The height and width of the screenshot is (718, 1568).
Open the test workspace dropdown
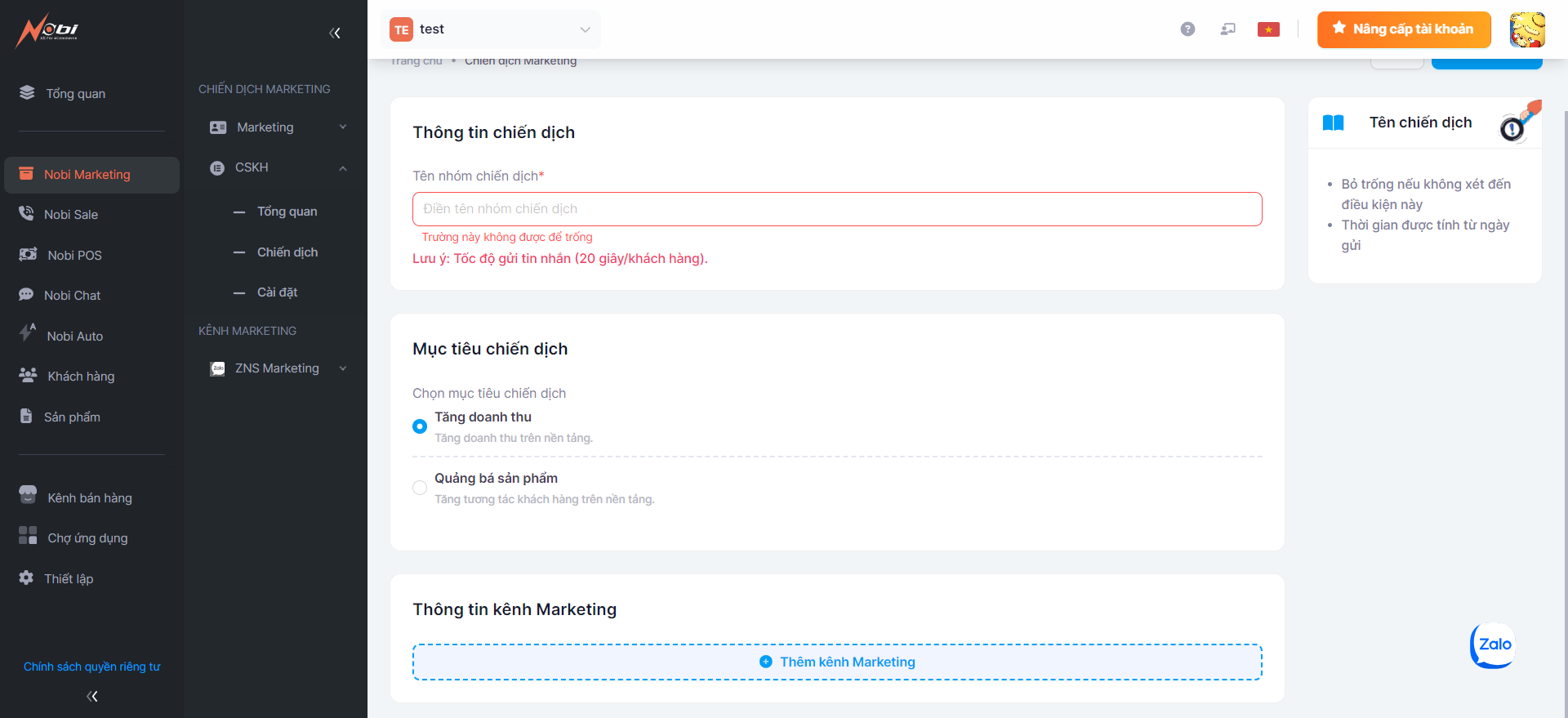pyautogui.click(x=492, y=29)
